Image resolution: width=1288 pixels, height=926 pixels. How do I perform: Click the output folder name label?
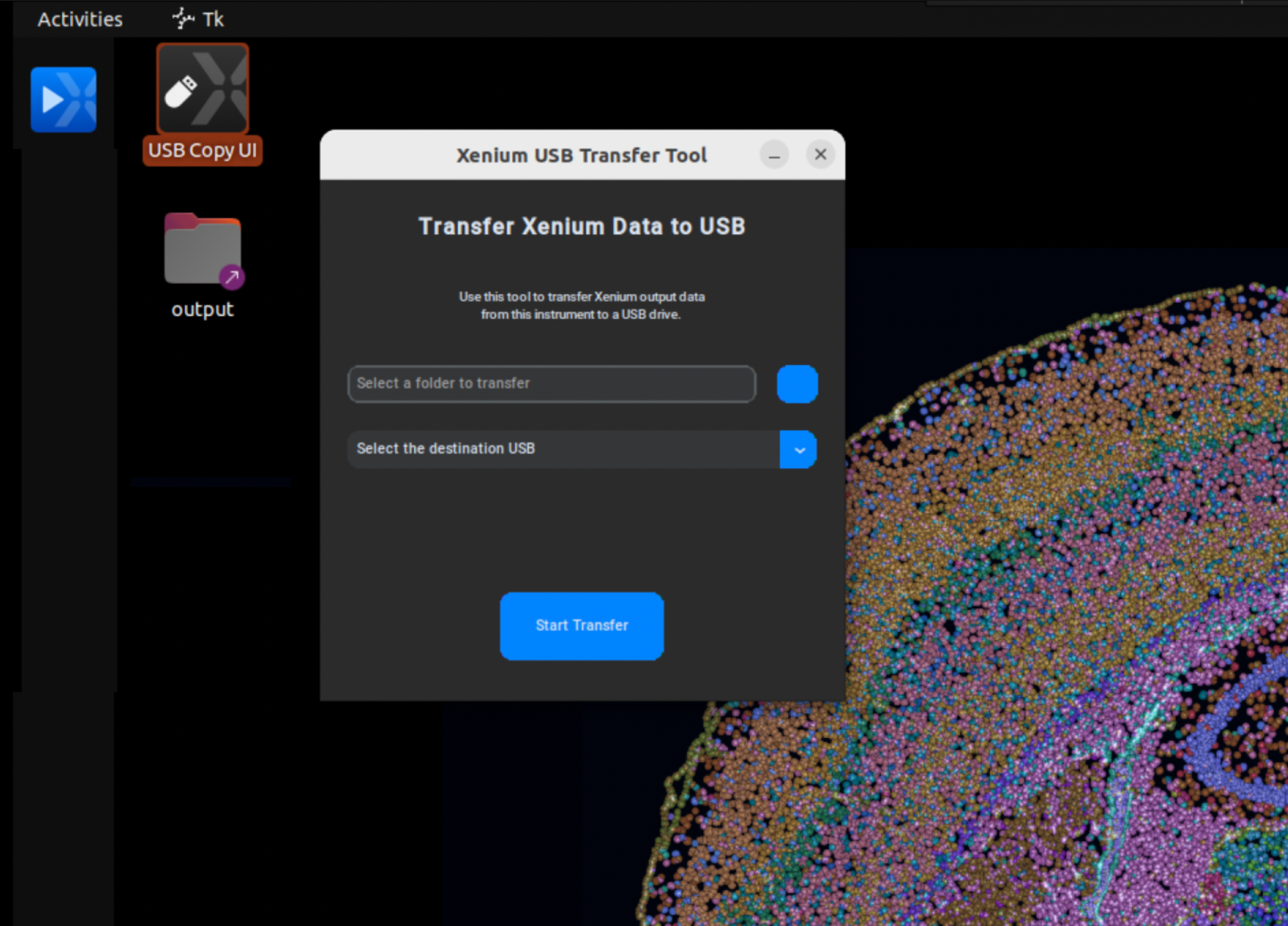[x=202, y=309]
